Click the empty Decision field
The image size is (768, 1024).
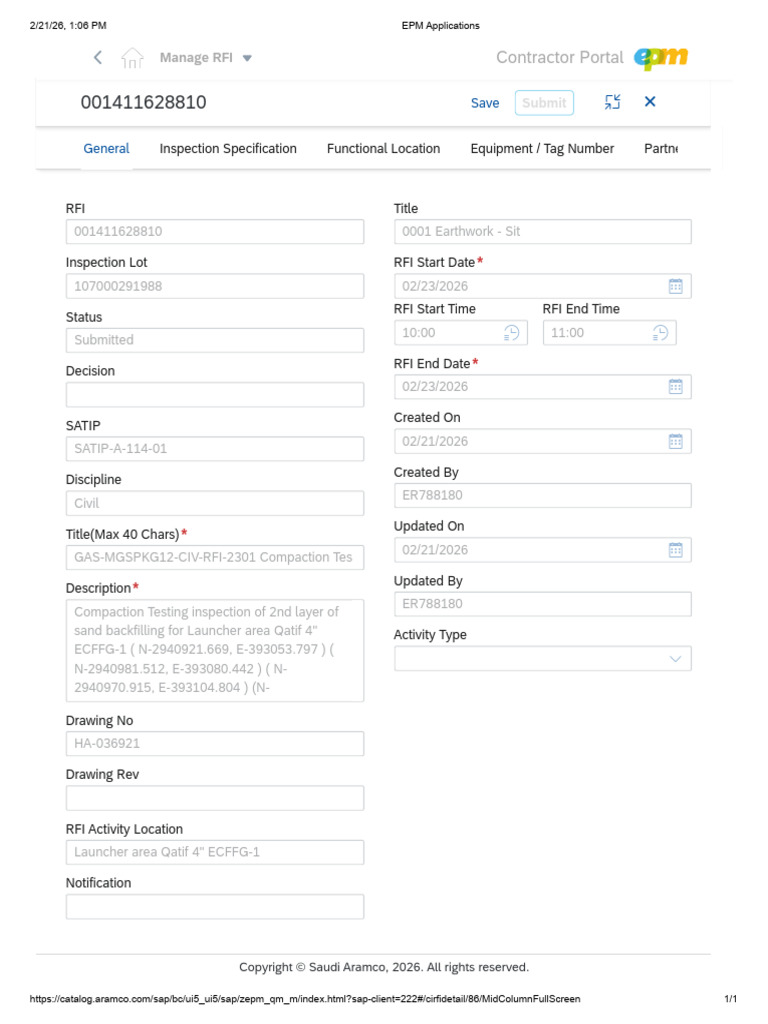click(x=215, y=394)
